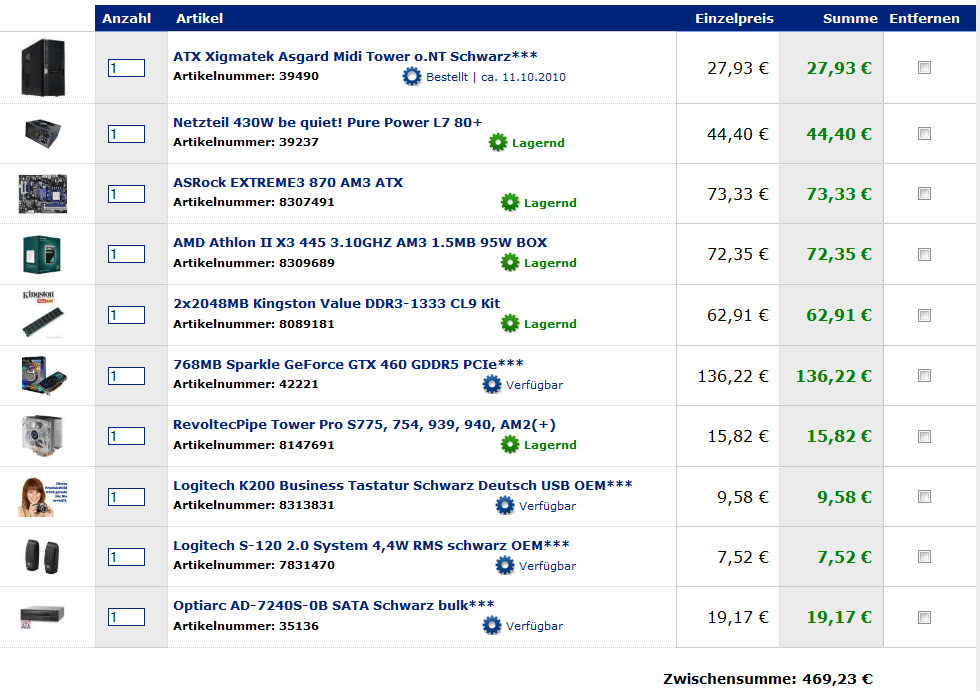The image size is (980, 691).
Task: Check Entfernen box for Kingston DDR3 kit
Action: 924,315
